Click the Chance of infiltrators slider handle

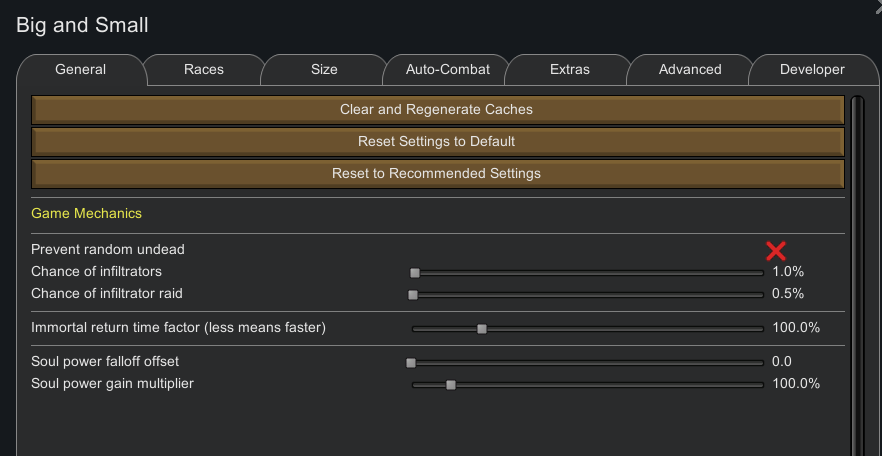point(415,272)
